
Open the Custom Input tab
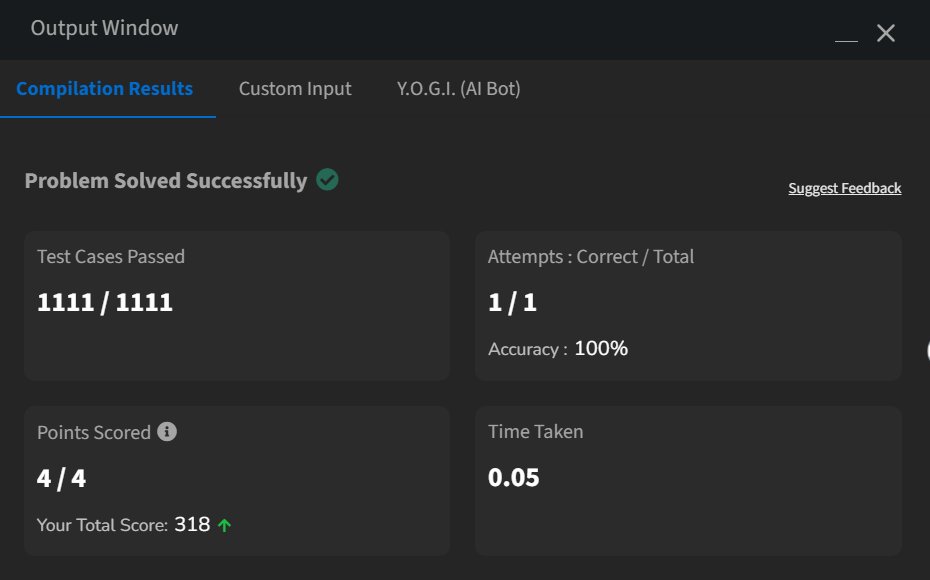[x=295, y=89]
